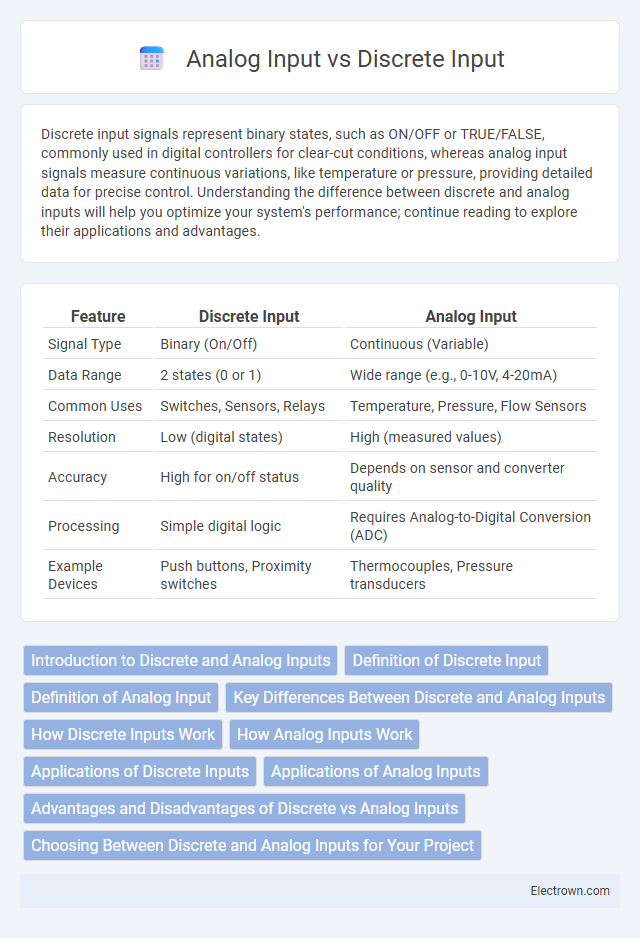Click the intro paragraph about discrete input signals
Image resolution: width=640 pixels, height=938 pixels.
pos(317,182)
